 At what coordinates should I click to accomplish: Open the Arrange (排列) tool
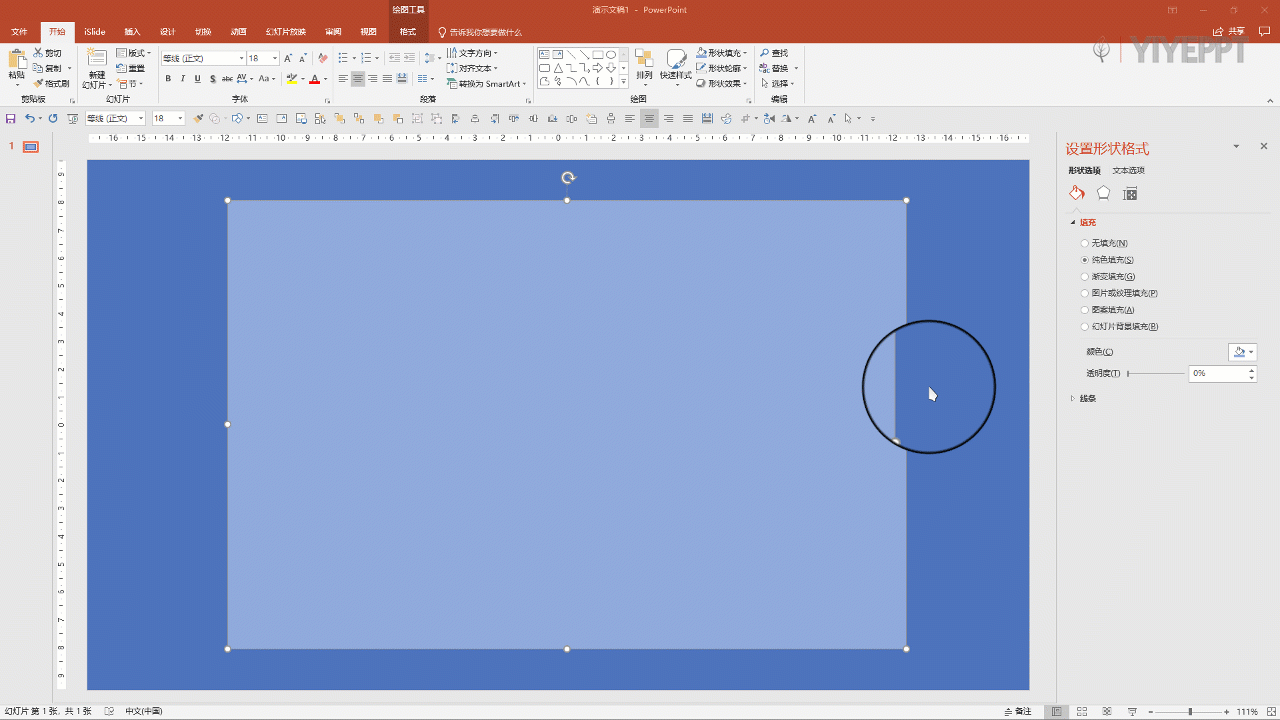[644, 64]
